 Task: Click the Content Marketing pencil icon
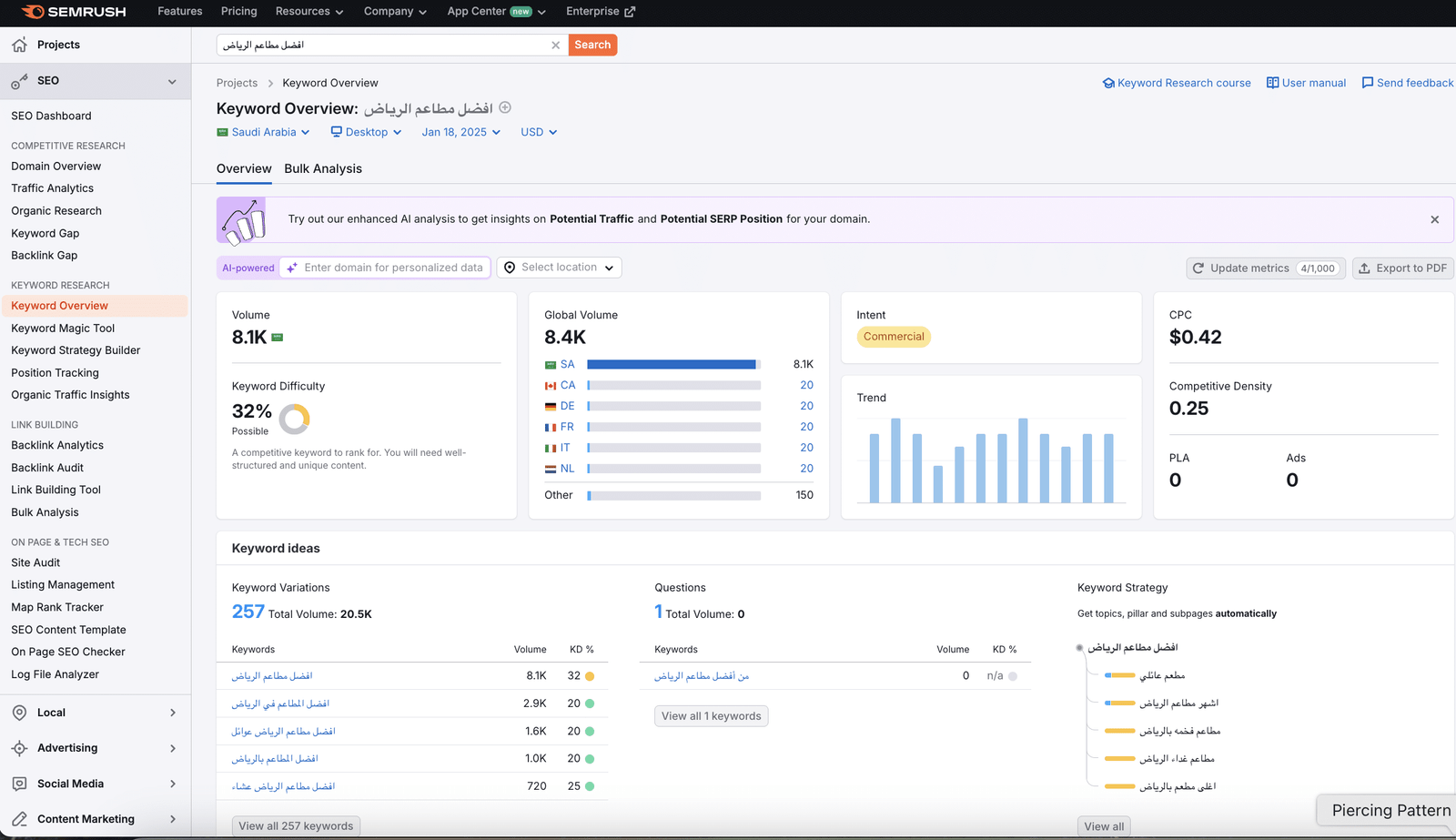(19, 819)
